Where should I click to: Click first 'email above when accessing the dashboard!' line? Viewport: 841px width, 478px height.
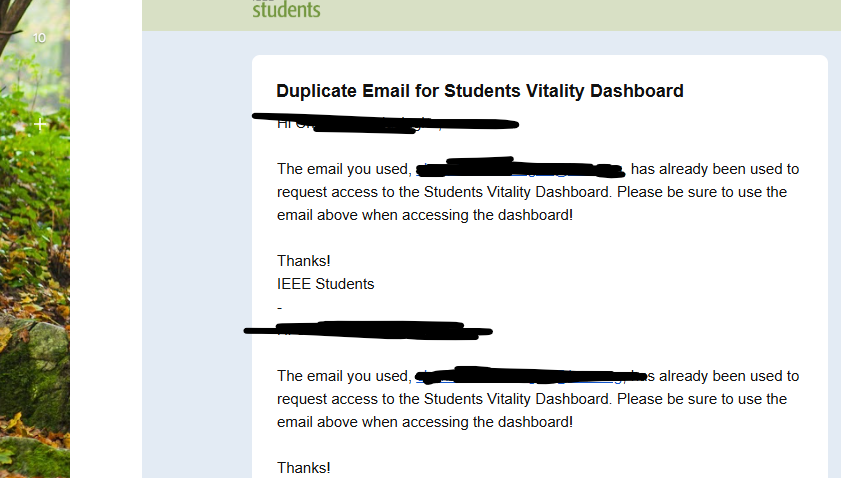tap(425, 215)
